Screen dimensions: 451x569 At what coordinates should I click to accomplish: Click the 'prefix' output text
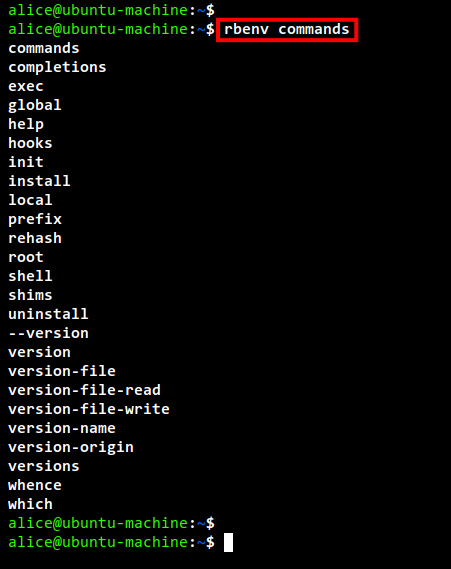click(x=35, y=219)
